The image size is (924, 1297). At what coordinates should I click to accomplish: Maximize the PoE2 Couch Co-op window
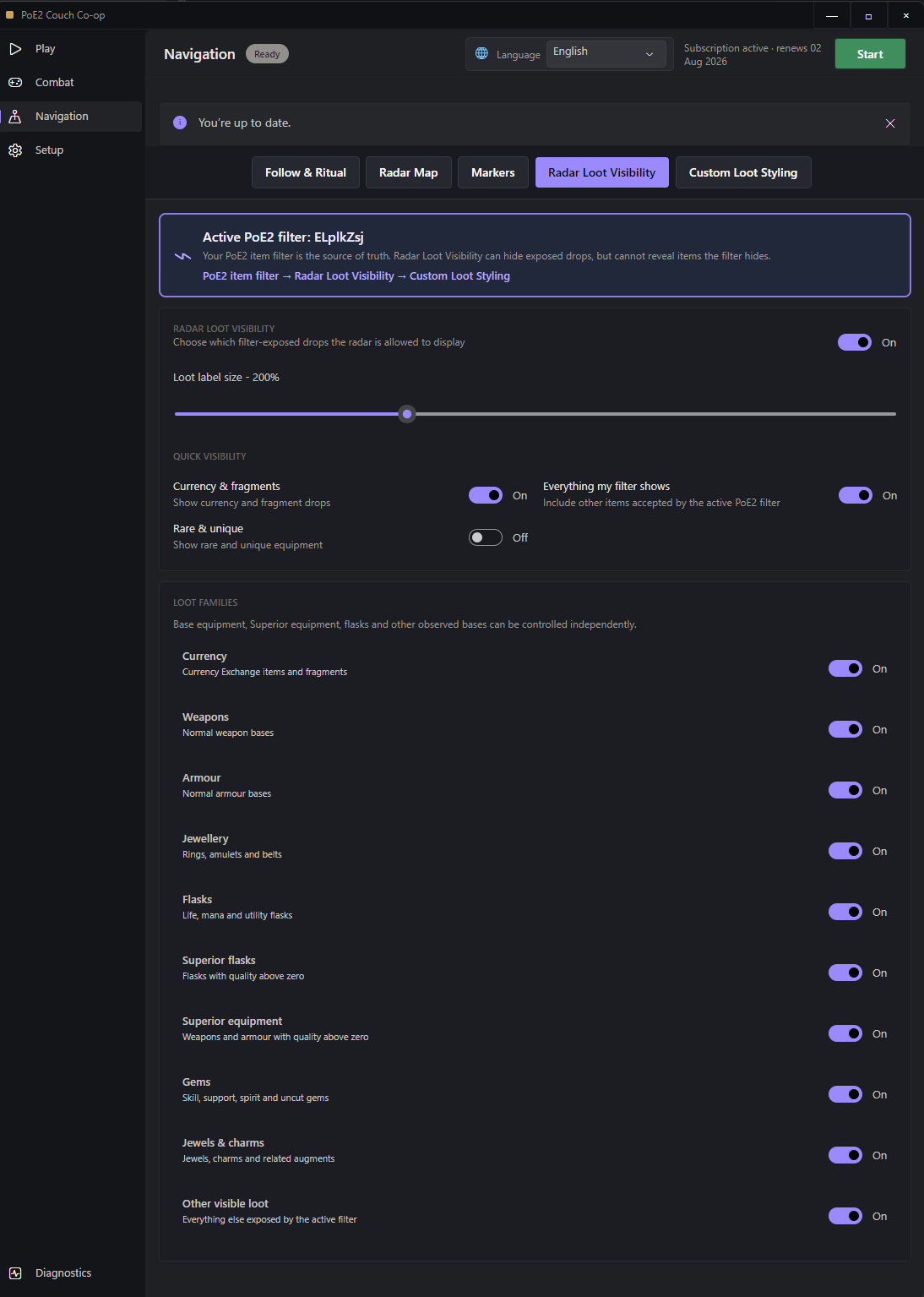tap(868, 15)
